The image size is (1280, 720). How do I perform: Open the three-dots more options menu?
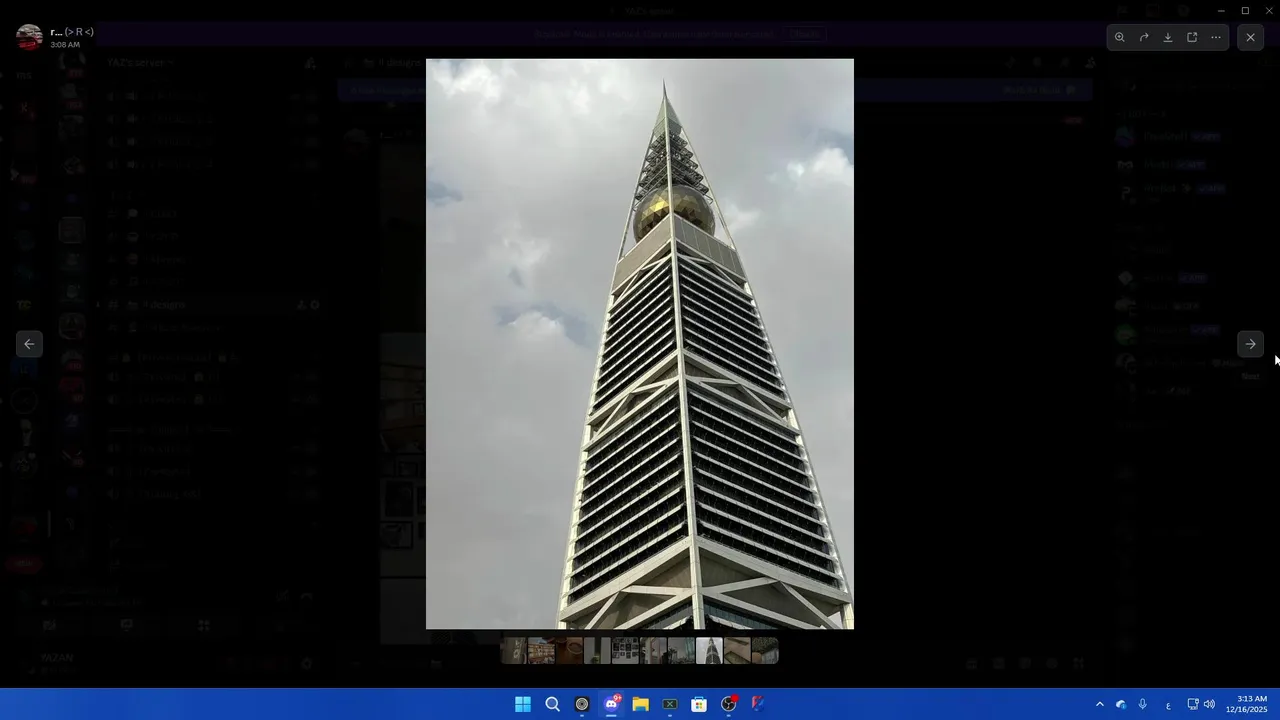1216,37
